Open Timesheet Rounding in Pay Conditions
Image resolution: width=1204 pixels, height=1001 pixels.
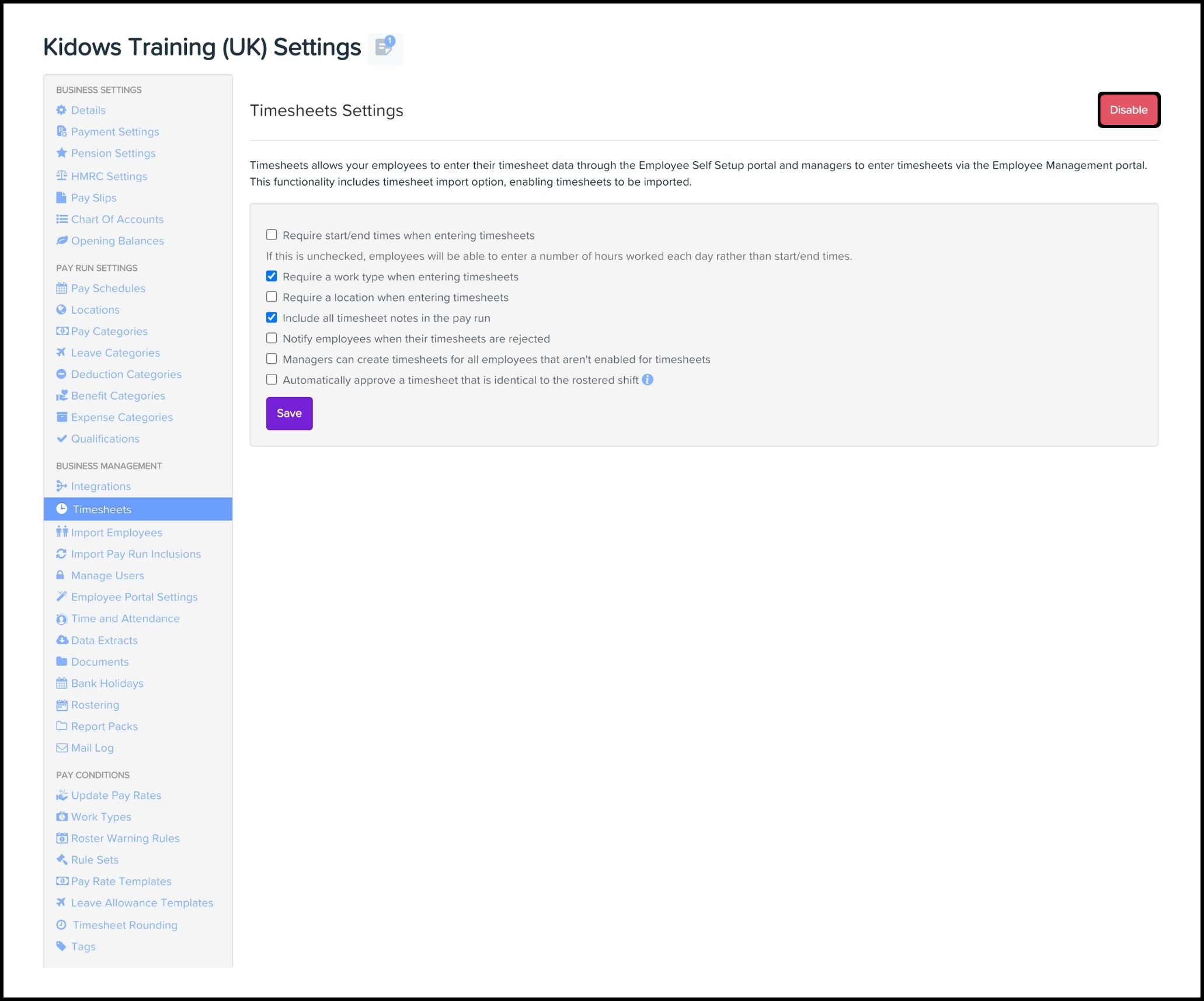click(x=124, y=925)
